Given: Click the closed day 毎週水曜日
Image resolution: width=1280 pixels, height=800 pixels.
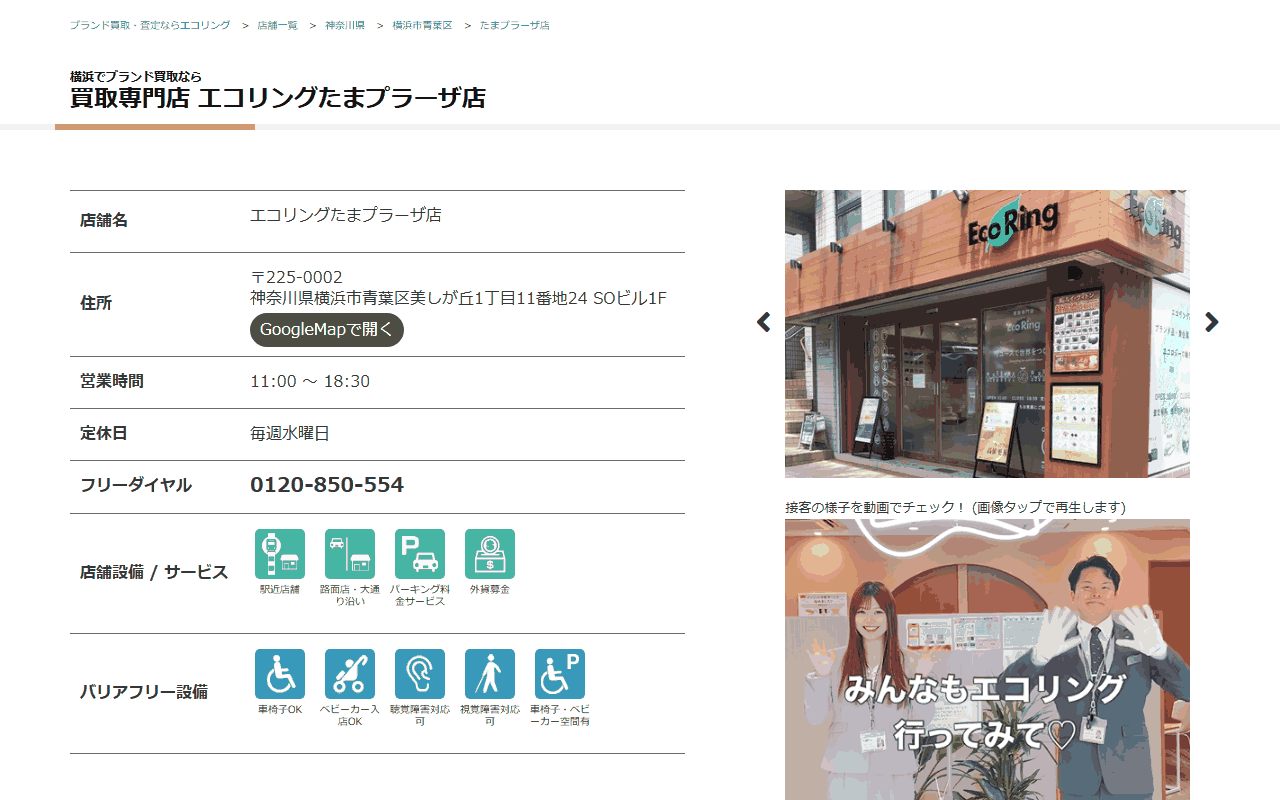Looking at the screenshot, I should (x=290, y=433).
